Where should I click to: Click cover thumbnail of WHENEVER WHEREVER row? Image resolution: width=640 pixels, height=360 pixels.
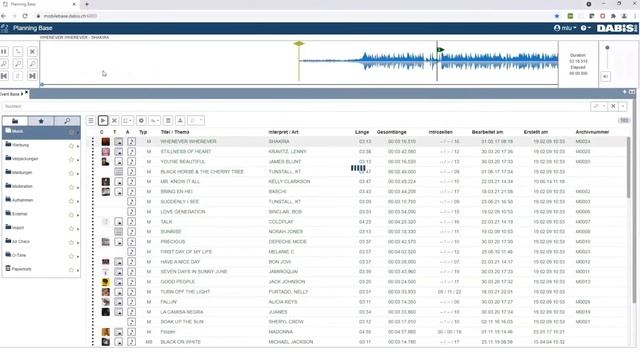tap(106, 142)
